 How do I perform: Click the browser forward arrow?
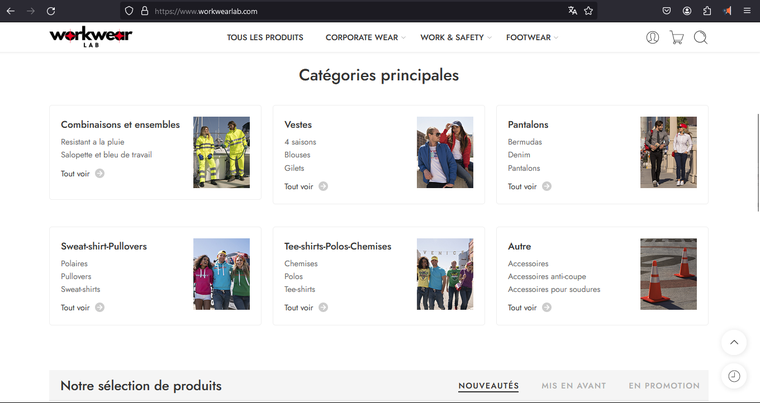(31, 11)
